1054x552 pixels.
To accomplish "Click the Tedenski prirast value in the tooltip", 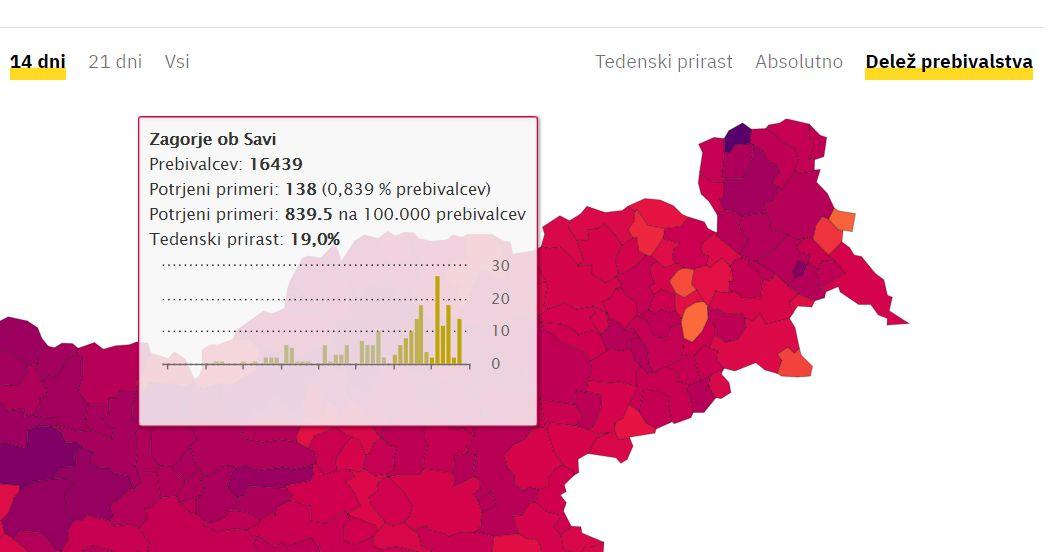I will tap(315, 239).
